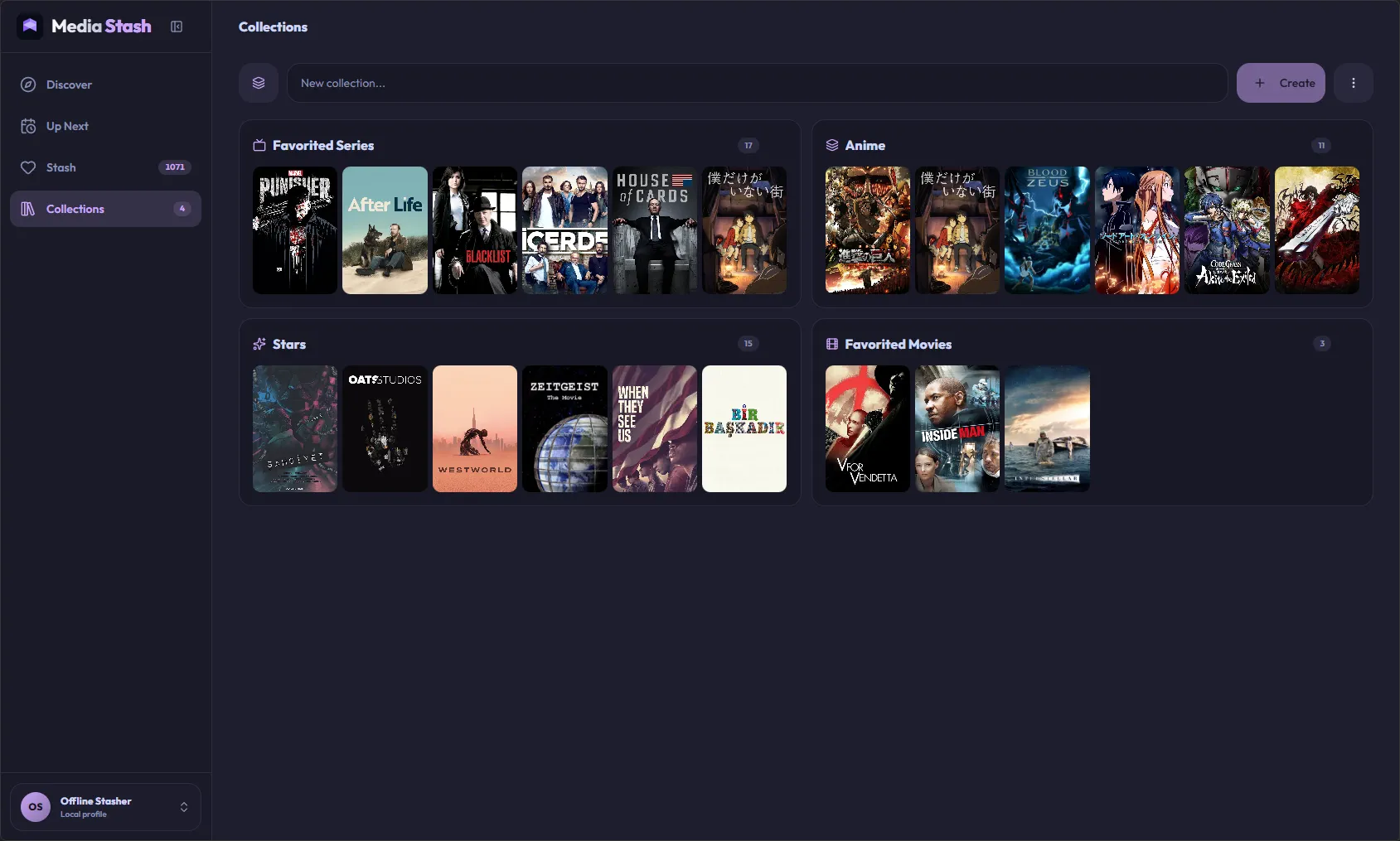This screenshot has height=841, width=1400.
Task: Open The Punisher poster
Action: pyautogui.click(x=295, y=230)
